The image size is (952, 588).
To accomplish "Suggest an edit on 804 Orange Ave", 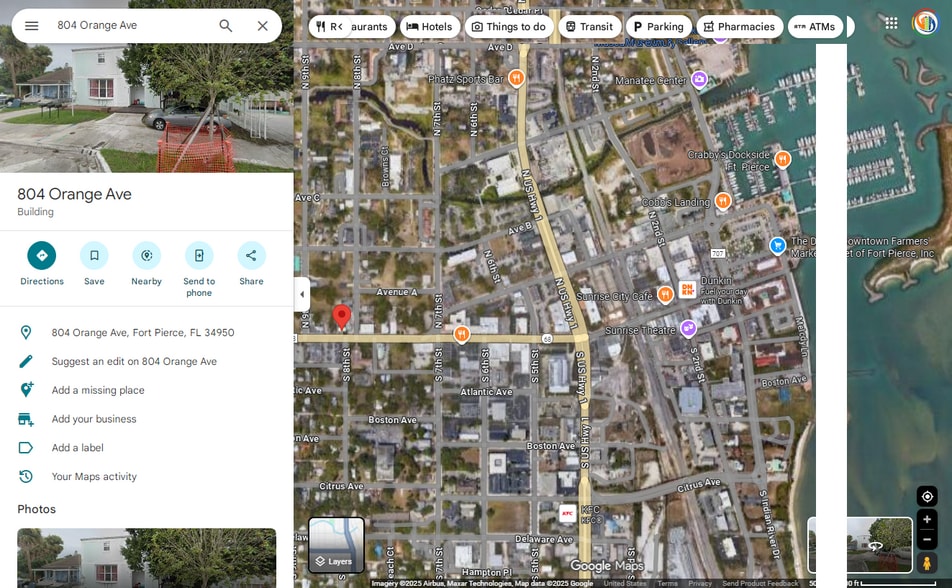I will point(134,362).
